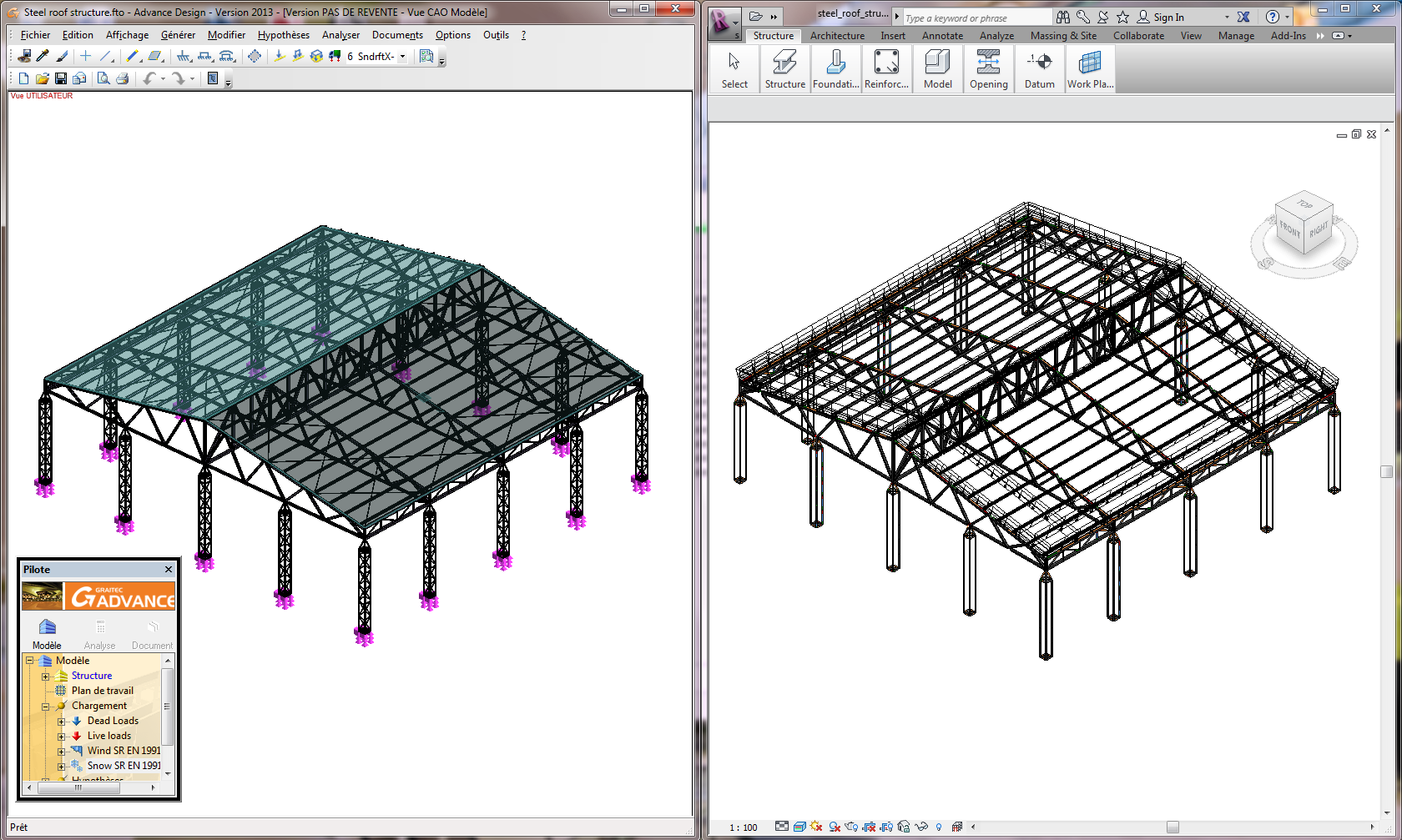The width and height of the screenshot is (1402, 840).
Task: Switch to the Analyse view in the Pilote panel
Action: pos(99,634)
